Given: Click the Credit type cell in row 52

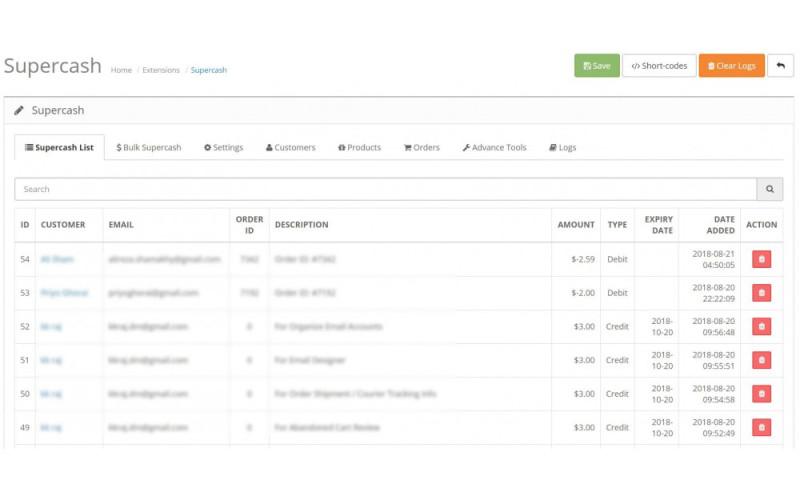Looking at the screenshot, I should pos(617,327).
